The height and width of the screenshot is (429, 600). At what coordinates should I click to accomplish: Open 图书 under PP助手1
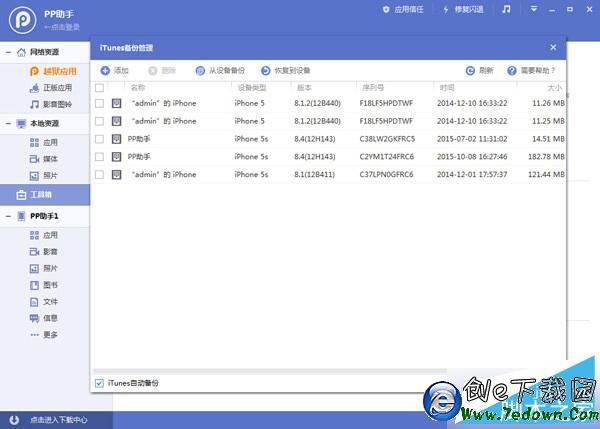[44, 285]
